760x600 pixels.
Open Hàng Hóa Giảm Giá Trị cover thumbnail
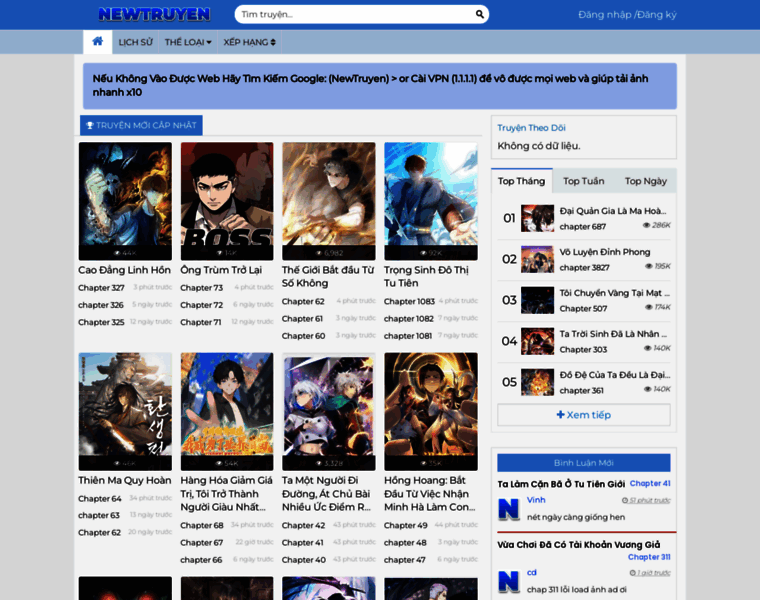coord(227,411)
